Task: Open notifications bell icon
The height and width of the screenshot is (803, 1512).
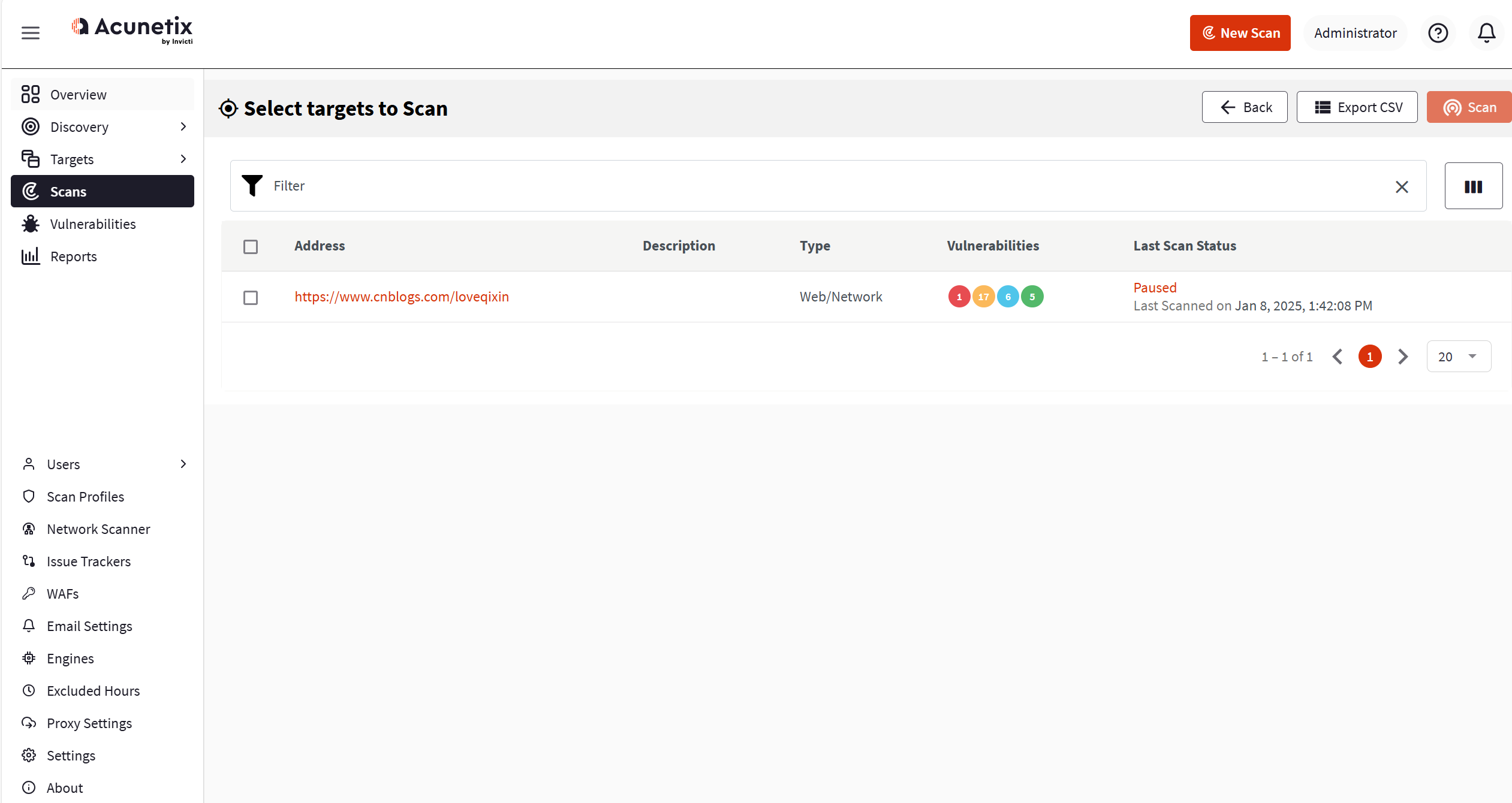Action: pyautogui.click(x=1486, y=33)
